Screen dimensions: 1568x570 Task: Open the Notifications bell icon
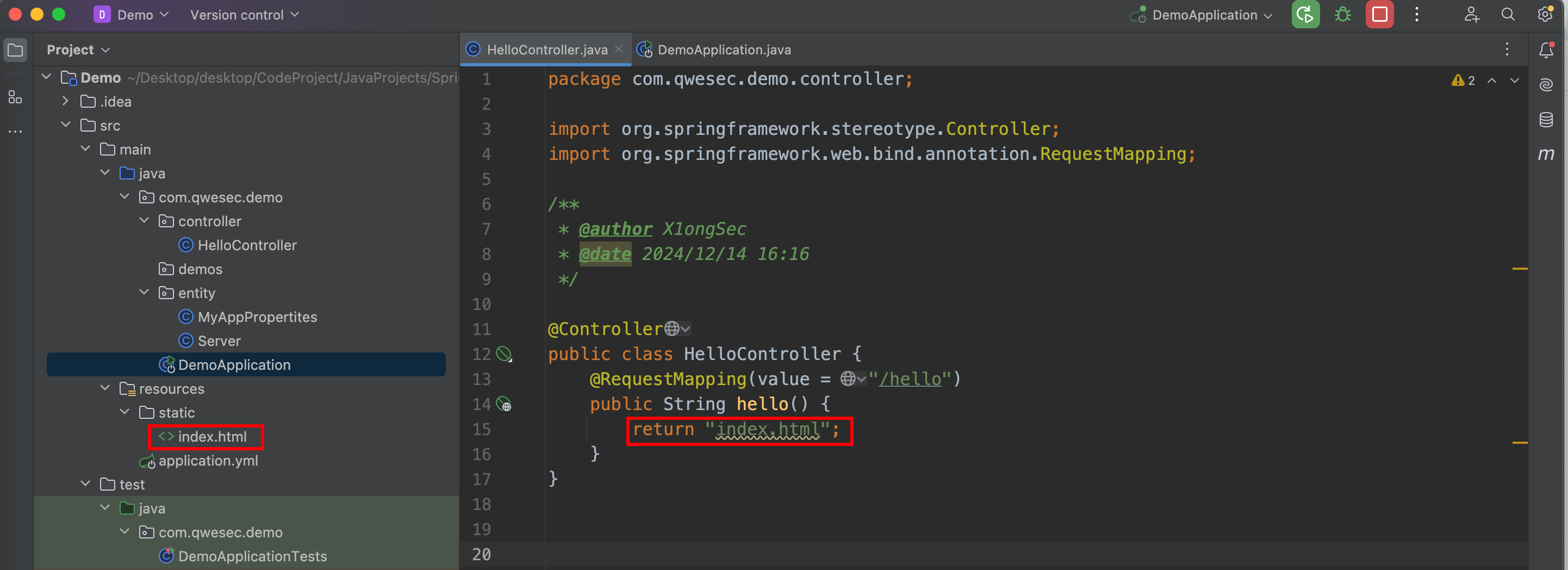pos(1546,50)
